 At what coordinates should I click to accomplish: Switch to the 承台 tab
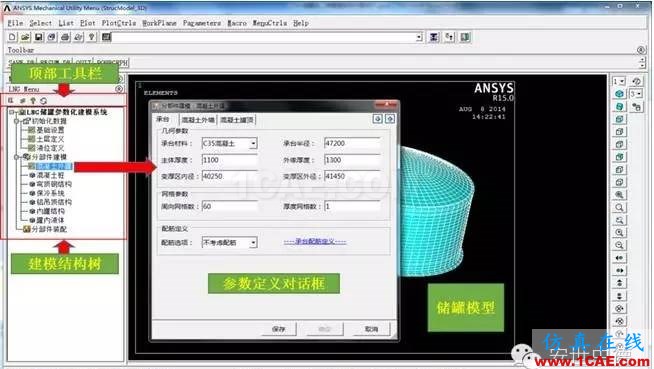click(x=164, y=119)
